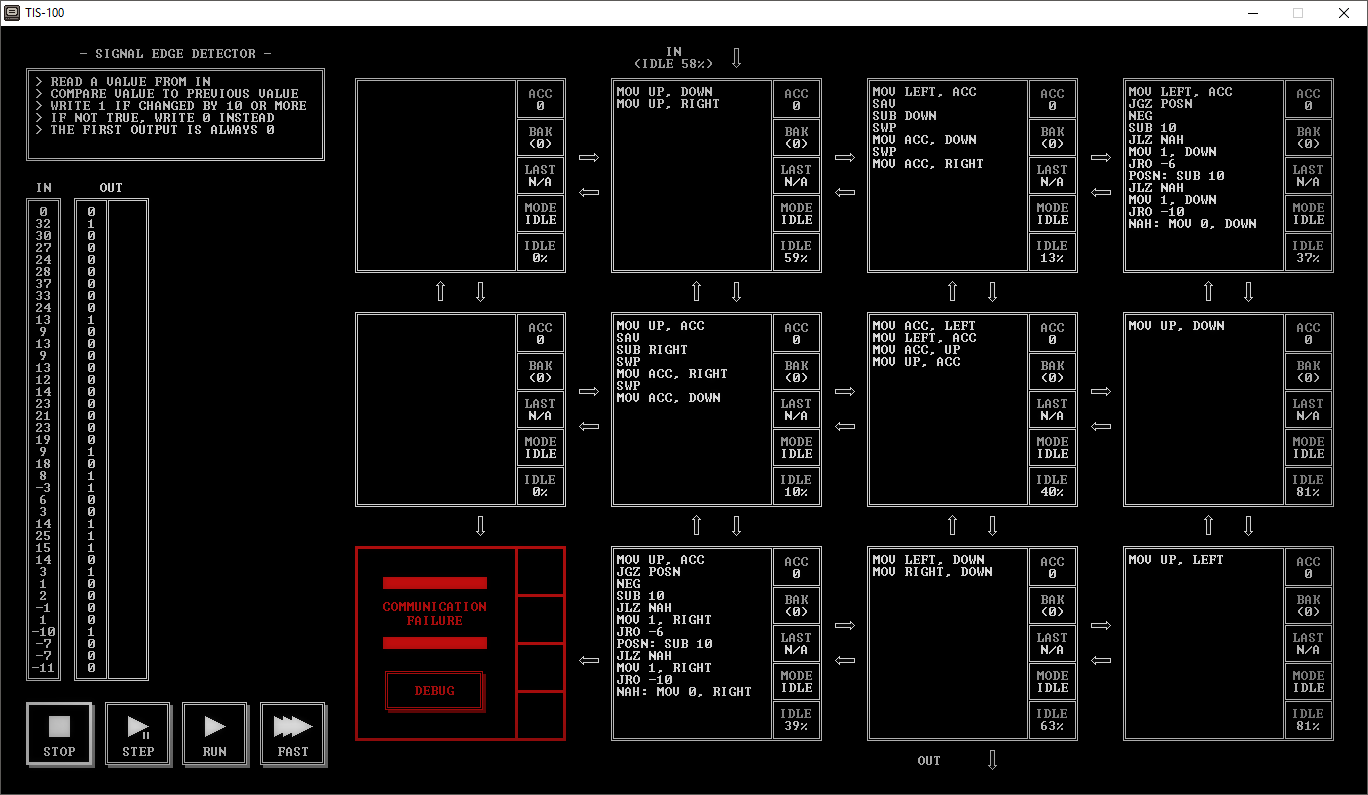
Task: Click the FAST forward button
Action: (293, 734)
